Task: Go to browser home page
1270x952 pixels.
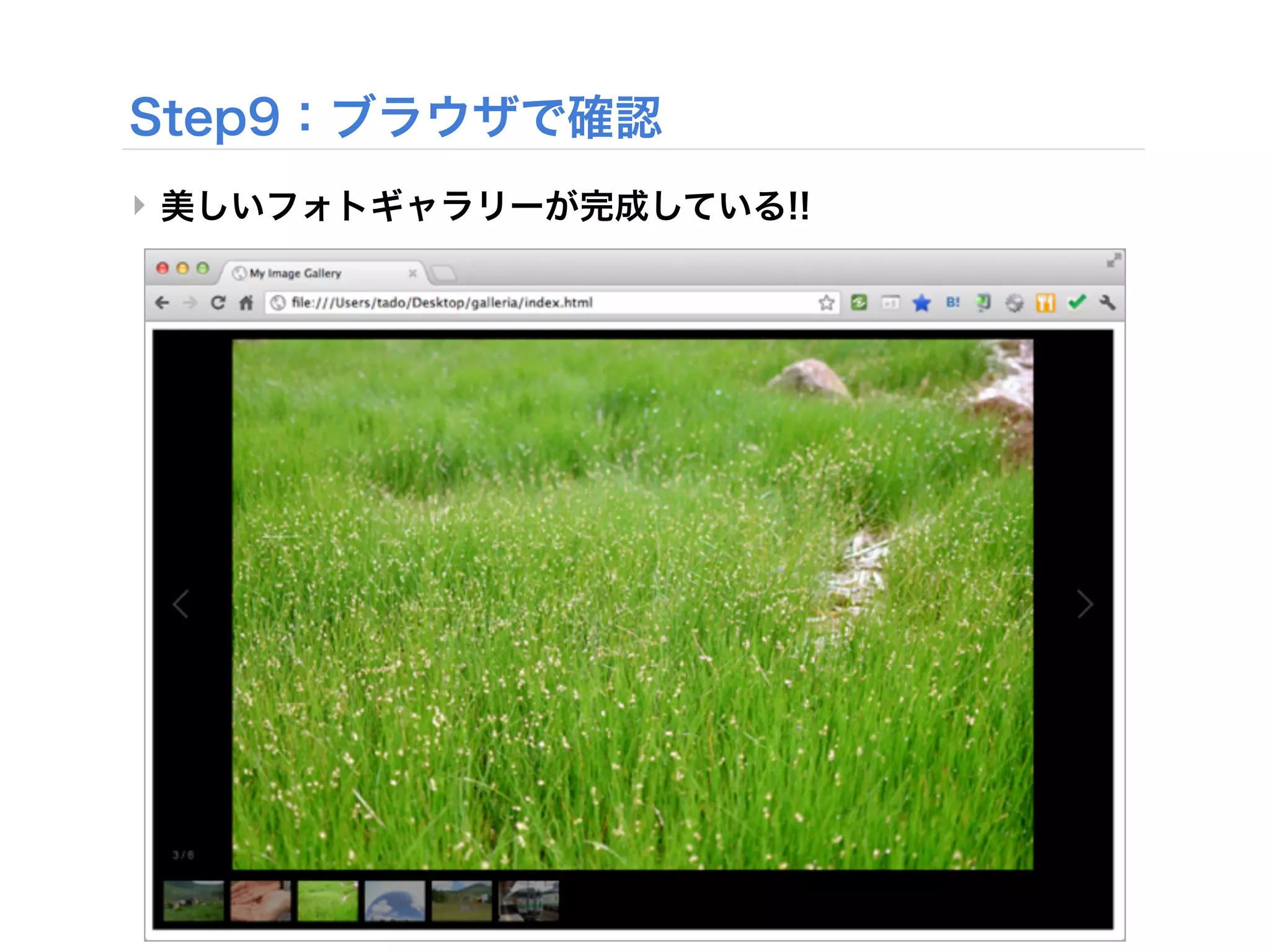Action: coord(246,302)
